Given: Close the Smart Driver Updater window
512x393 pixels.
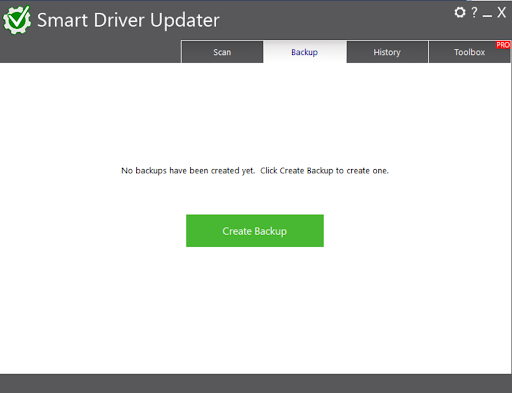Looking at the screenshot, I should click(501, 13).
